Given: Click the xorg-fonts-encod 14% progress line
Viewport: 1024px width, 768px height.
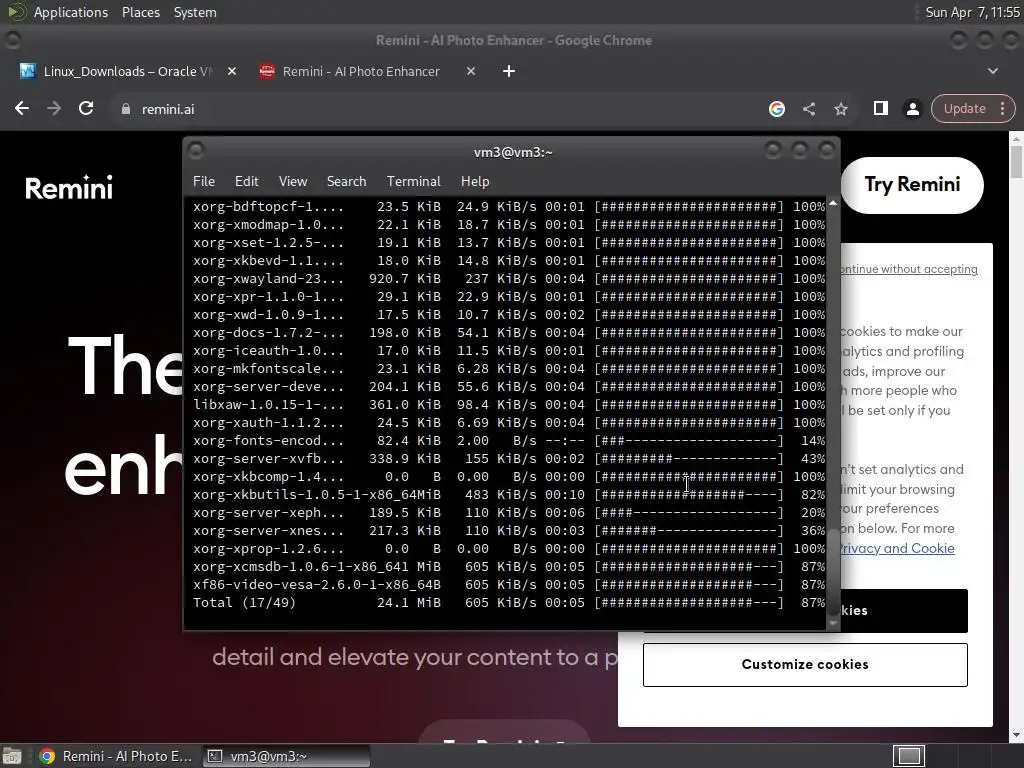Looking at the screenshot, I should tap(509, 440).
